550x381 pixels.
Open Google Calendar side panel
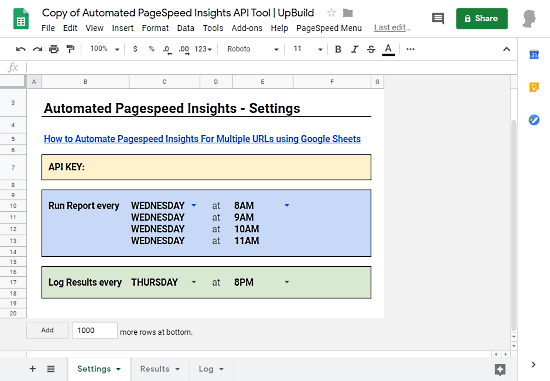pyautogui.click(x=534, y=55)
